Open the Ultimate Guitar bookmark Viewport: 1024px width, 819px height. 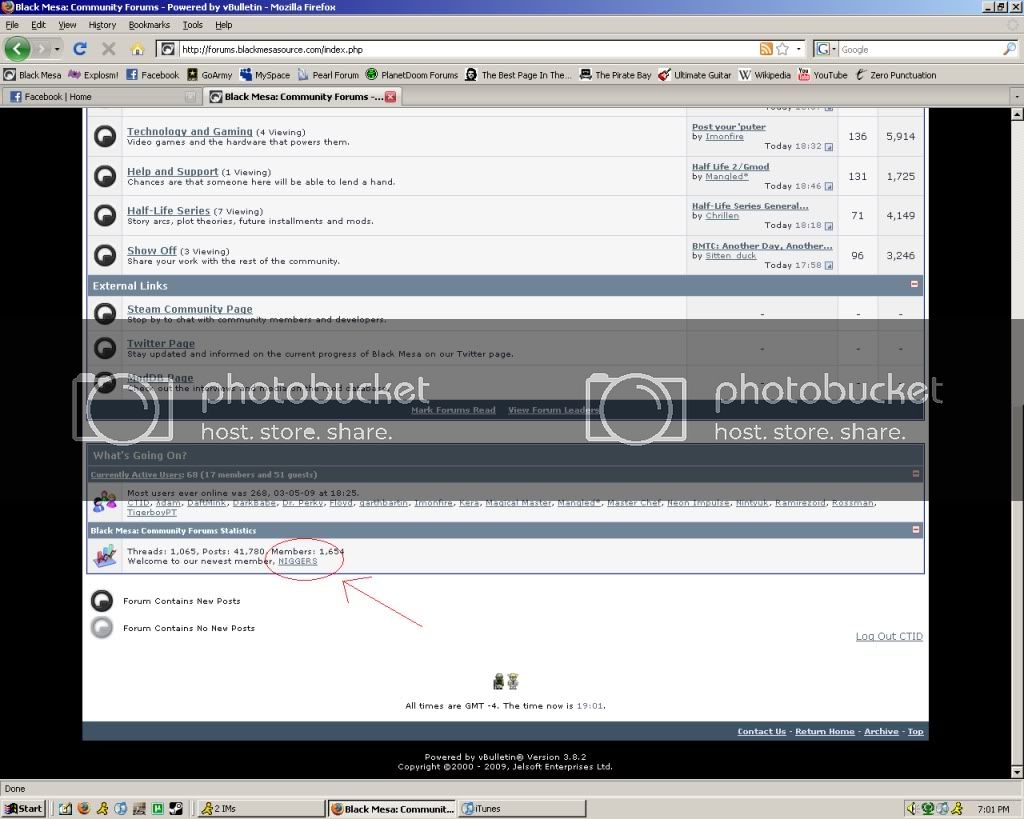[x=695, y=75]
